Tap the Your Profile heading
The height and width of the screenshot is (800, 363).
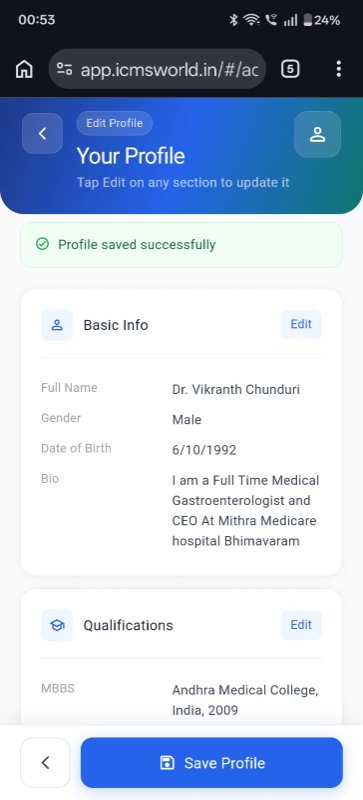(x=131, y=156)
